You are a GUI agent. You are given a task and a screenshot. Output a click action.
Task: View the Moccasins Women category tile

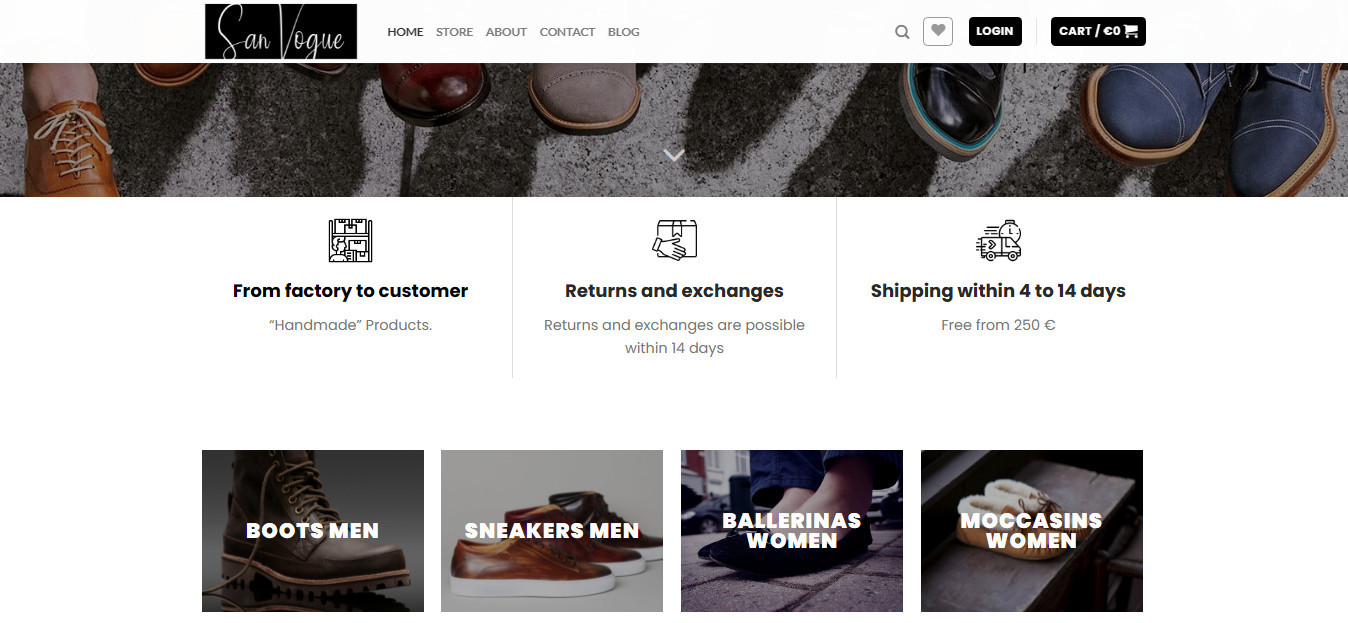click(1032, 531)
